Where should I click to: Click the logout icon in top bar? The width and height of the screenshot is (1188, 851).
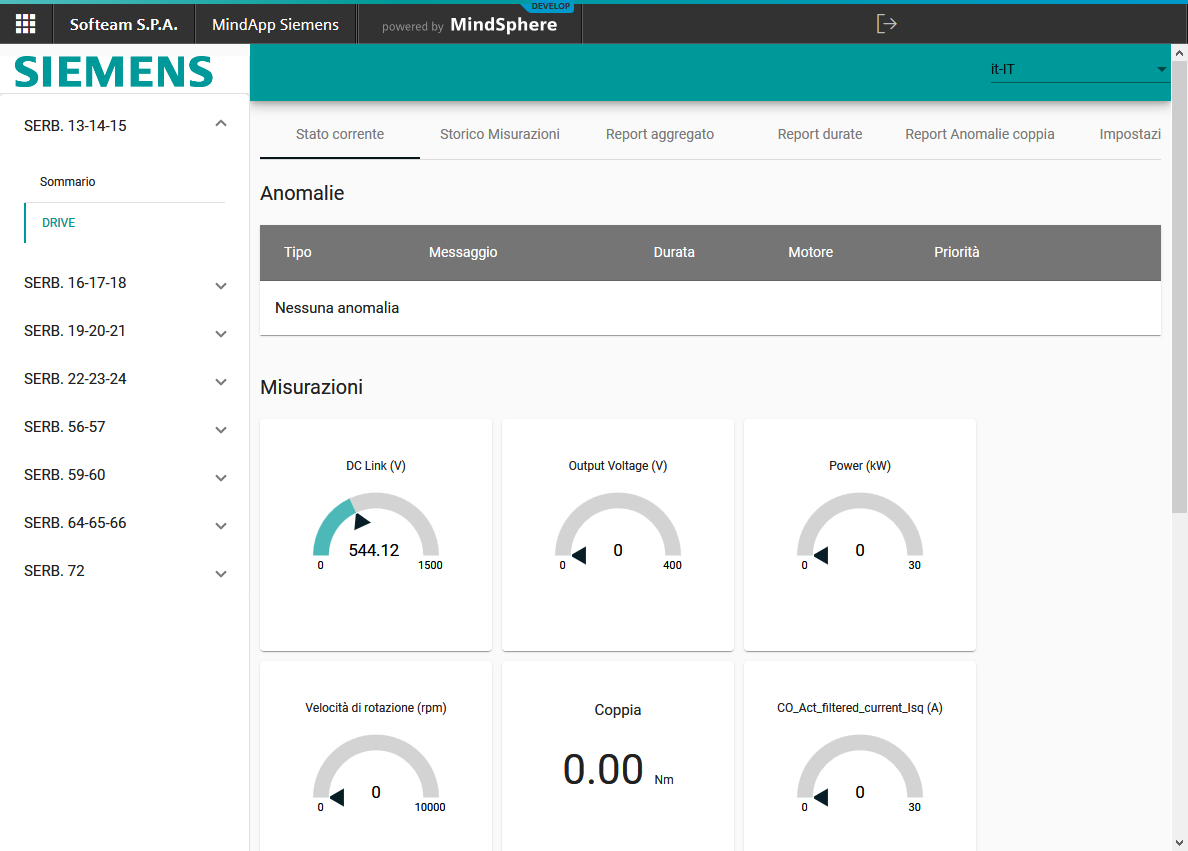tap(886, 24)
